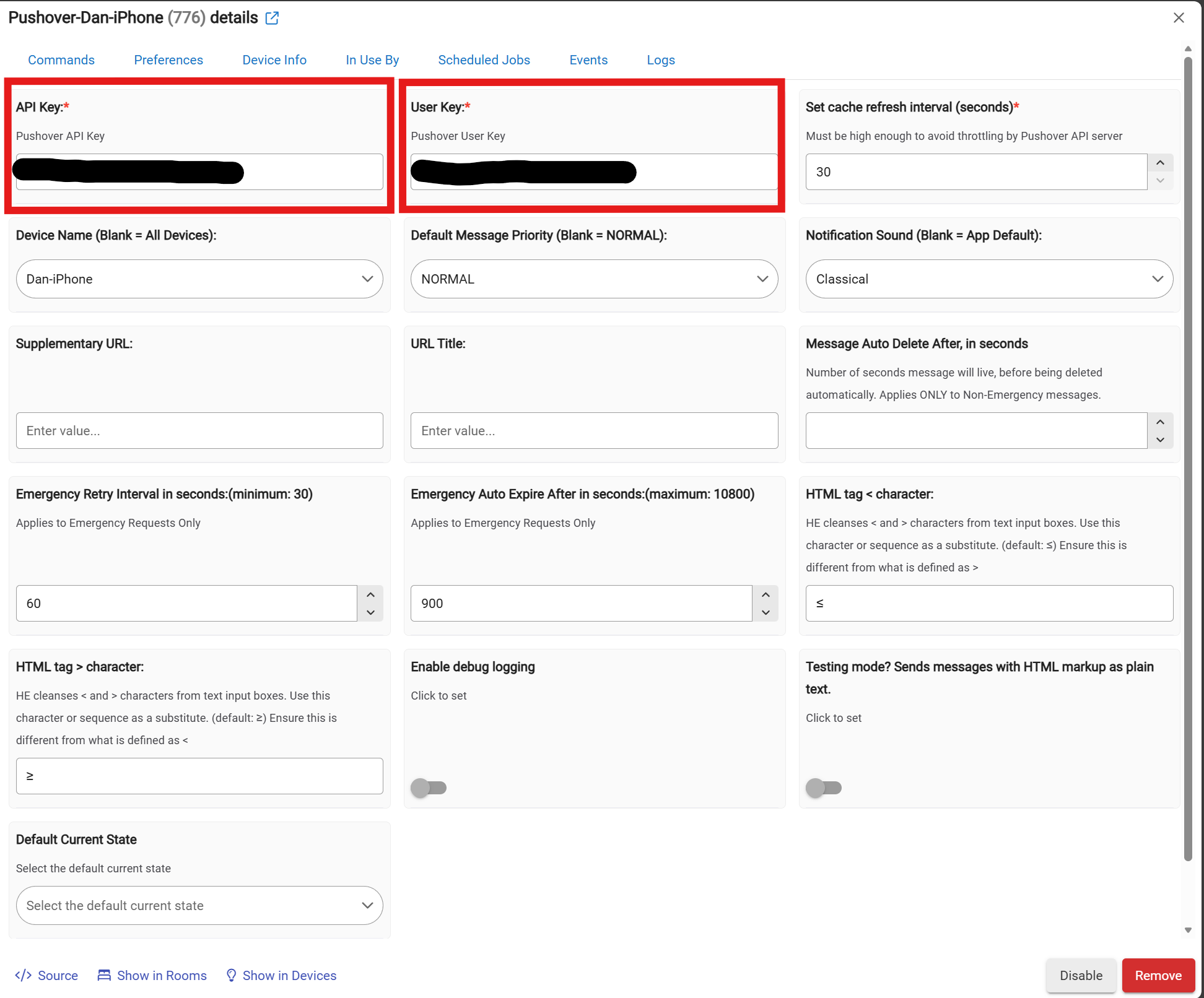Click the Supplementary URL input field

click(x=199, y=430)
